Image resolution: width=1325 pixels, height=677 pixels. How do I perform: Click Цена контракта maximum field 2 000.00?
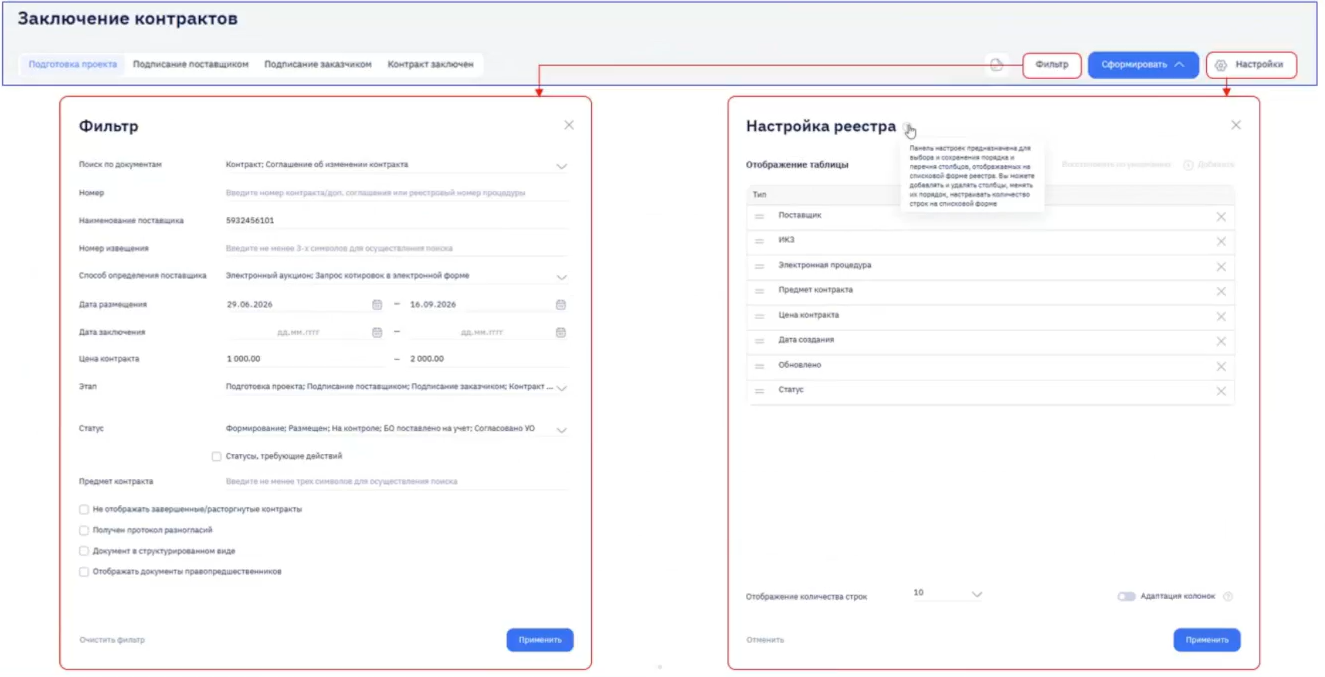click(x=488, y=359)
